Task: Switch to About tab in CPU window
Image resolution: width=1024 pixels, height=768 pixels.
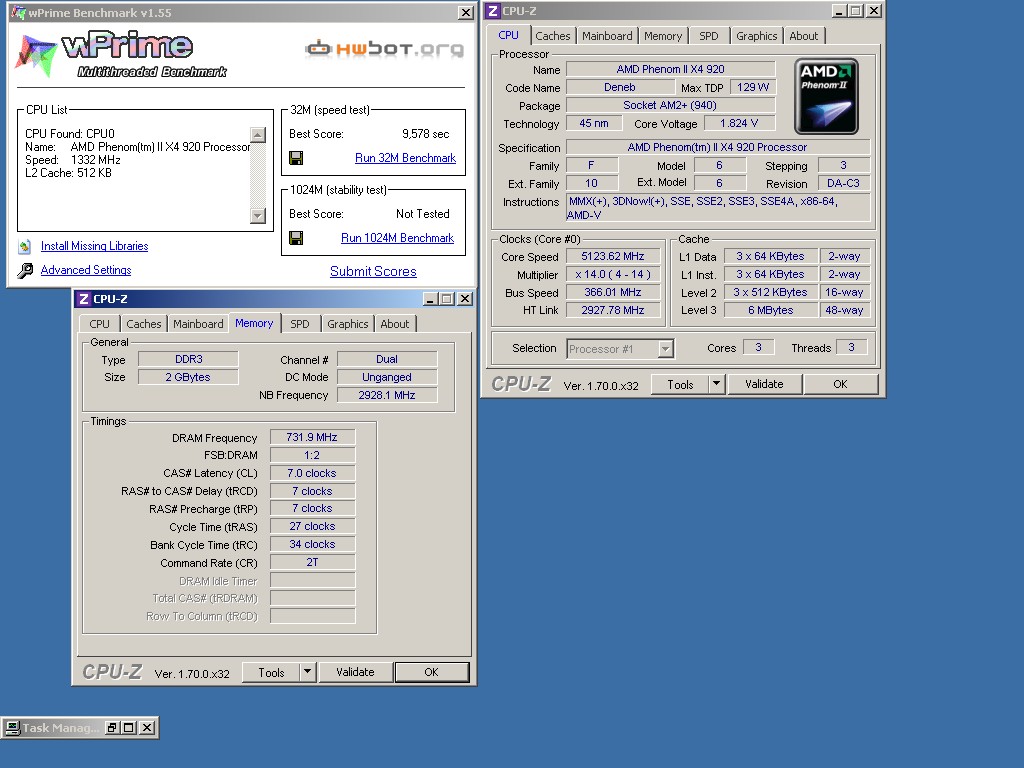Action: pos(803,36)
